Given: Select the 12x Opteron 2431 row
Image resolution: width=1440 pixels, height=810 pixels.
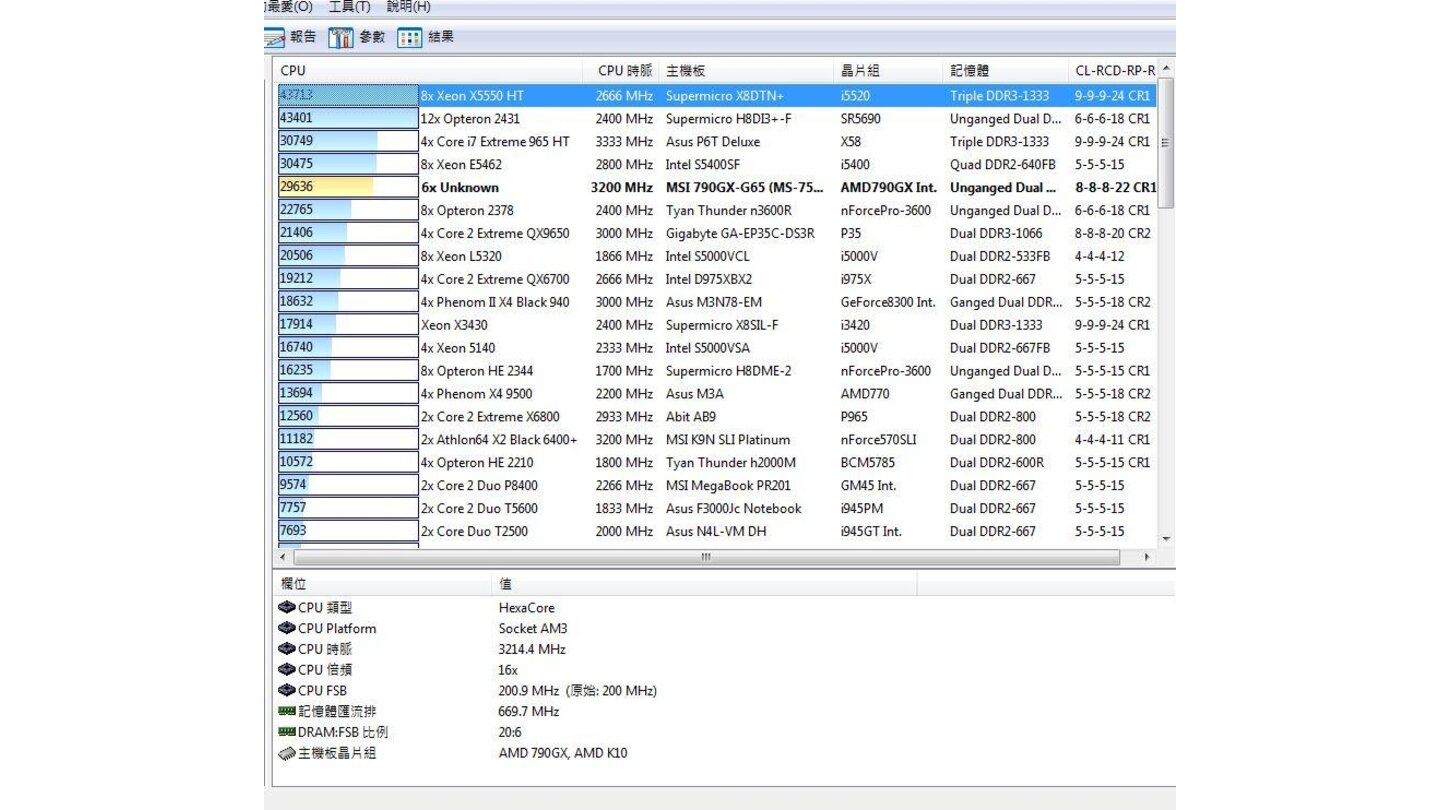Looking at the screenshot, I should [x=716, y=119].
